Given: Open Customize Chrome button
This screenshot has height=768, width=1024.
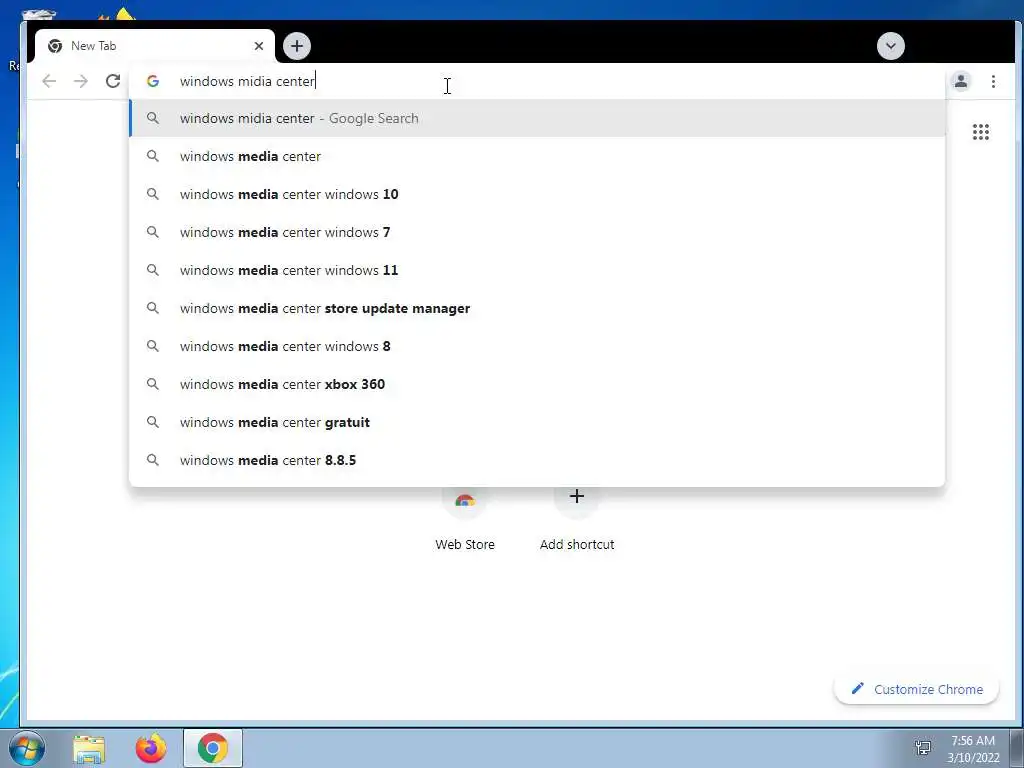Looking at the screenshot, I should tap(916, 689).
